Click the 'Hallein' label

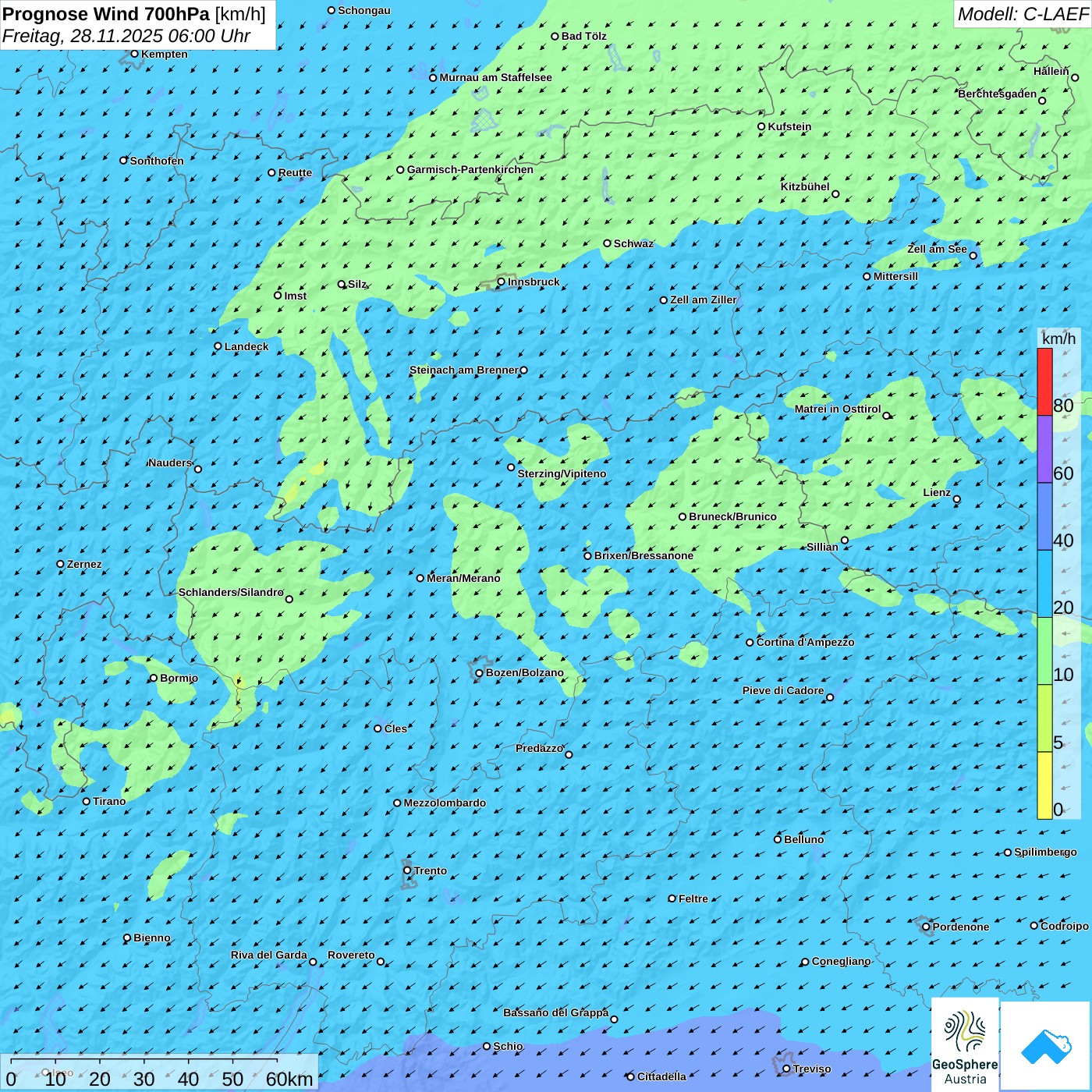pos(1051,71)
